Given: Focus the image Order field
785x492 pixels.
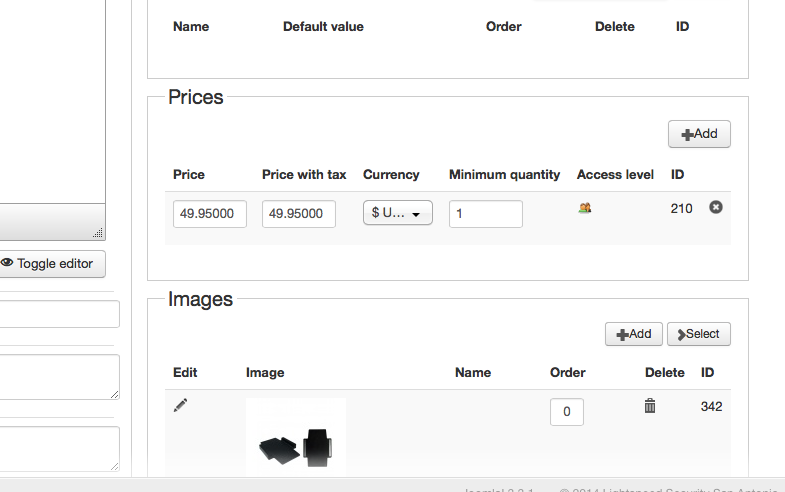Looking at the screenshot, I should (567, 412).
